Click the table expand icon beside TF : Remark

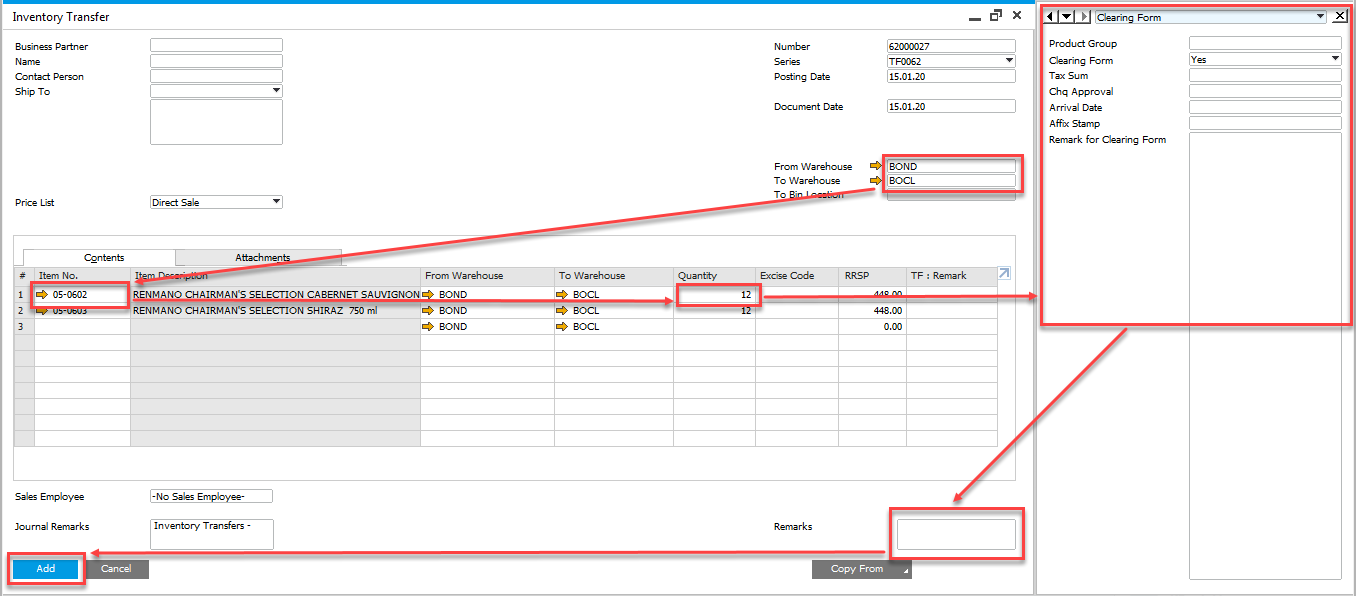click(1004, 273)
